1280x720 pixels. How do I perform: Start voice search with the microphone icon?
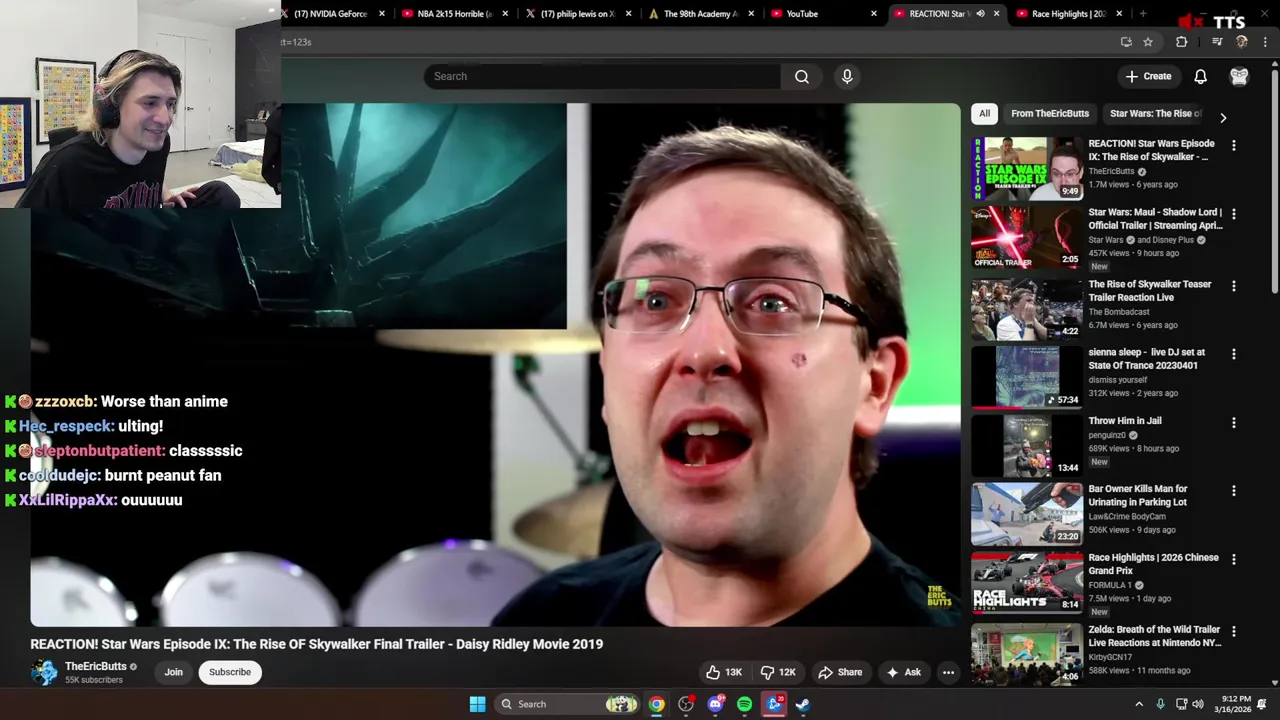[x=847, y=76]
